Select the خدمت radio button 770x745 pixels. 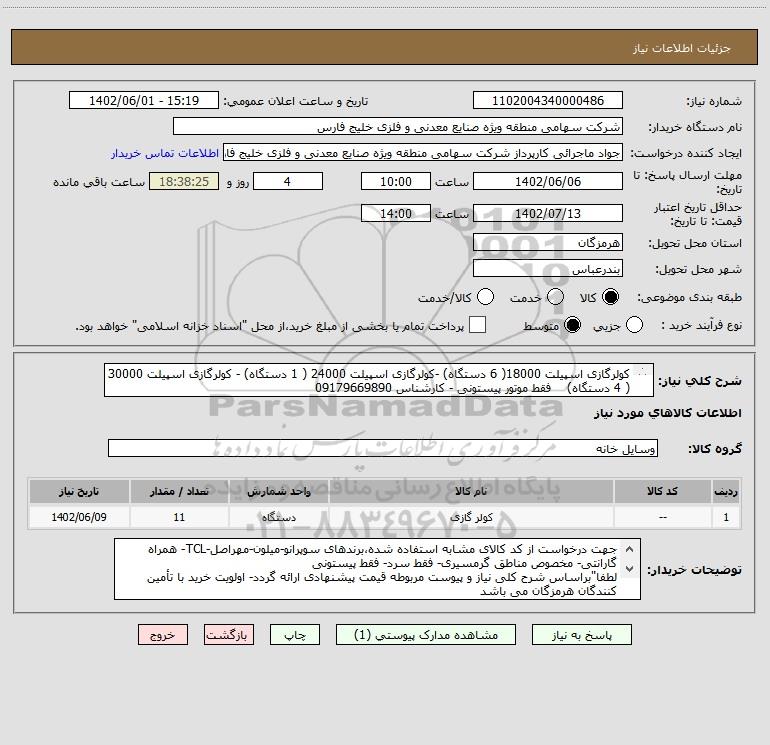[x=555, y=297]
